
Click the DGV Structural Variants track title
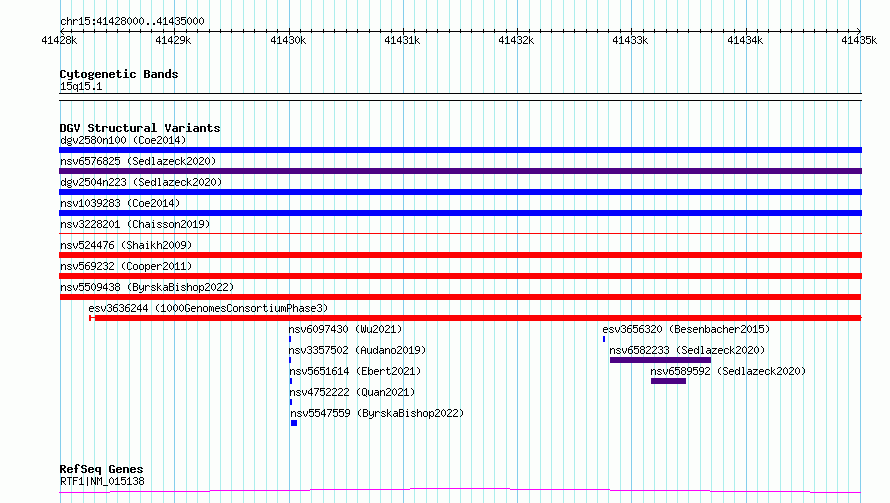[x=140, y=128]
